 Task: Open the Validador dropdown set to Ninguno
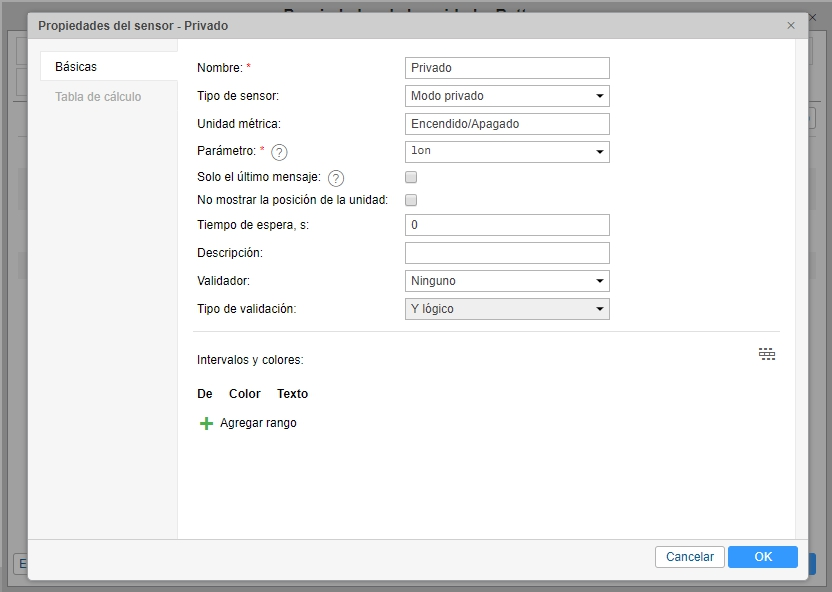[x=505, y=281]
